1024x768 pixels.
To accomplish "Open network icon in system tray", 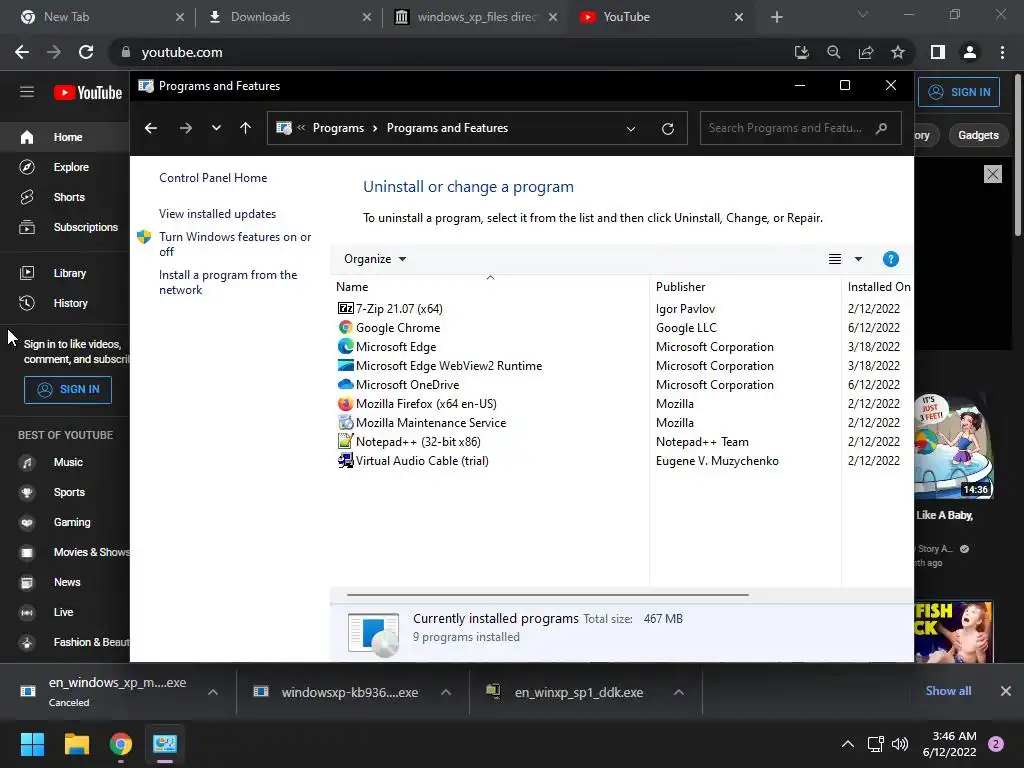I will pyautogui.click(x=875, y=744).
